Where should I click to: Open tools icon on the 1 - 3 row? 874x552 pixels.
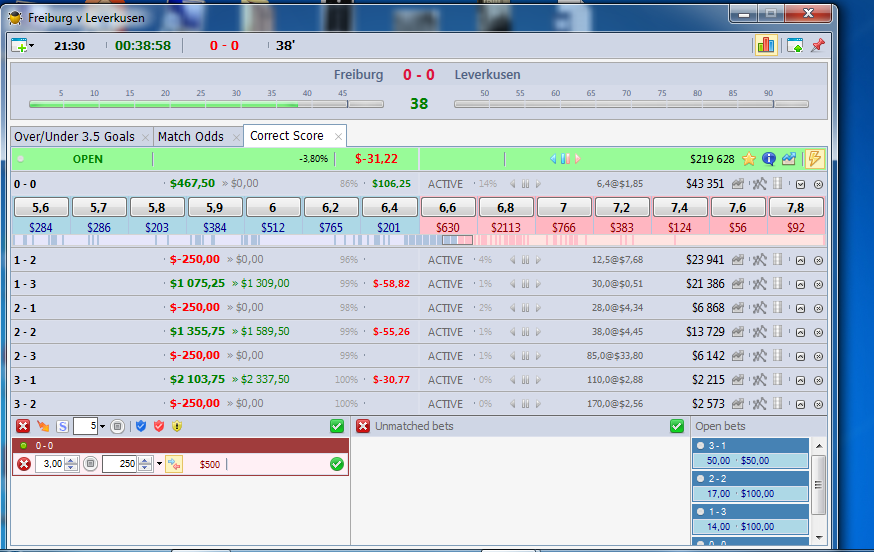tap(759, 284)
